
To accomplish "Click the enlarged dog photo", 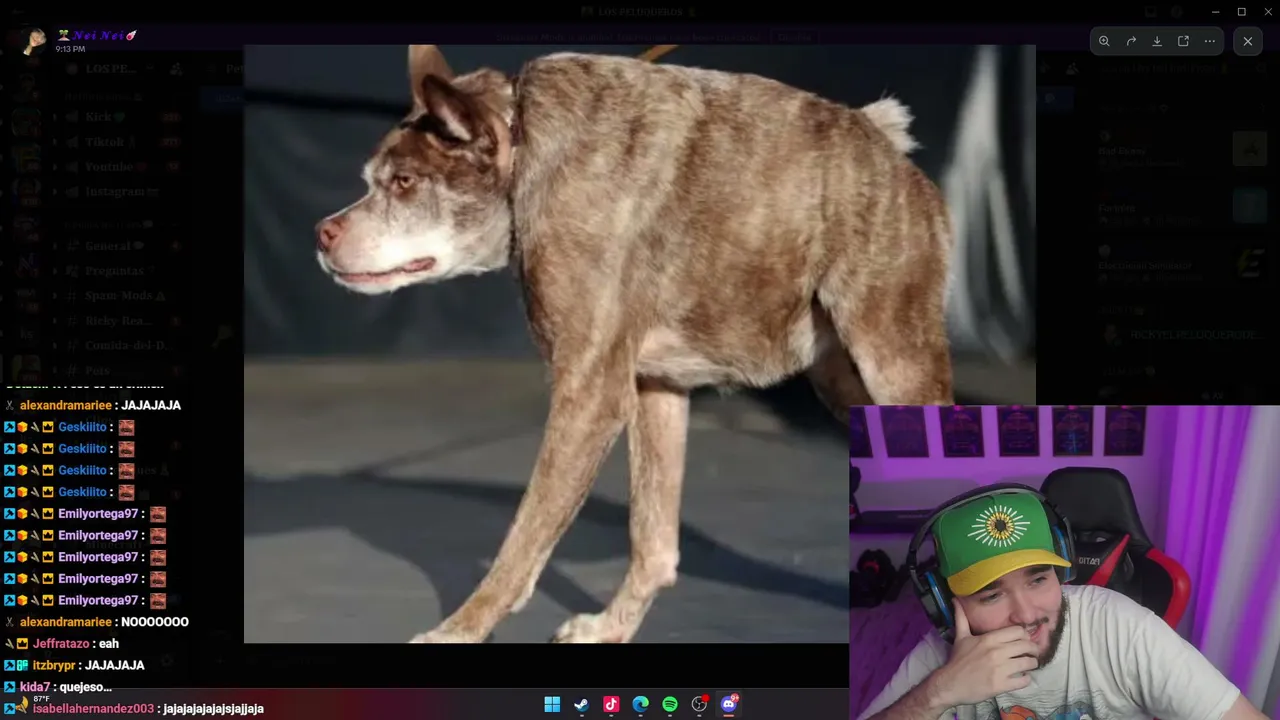I will [640, 343].
